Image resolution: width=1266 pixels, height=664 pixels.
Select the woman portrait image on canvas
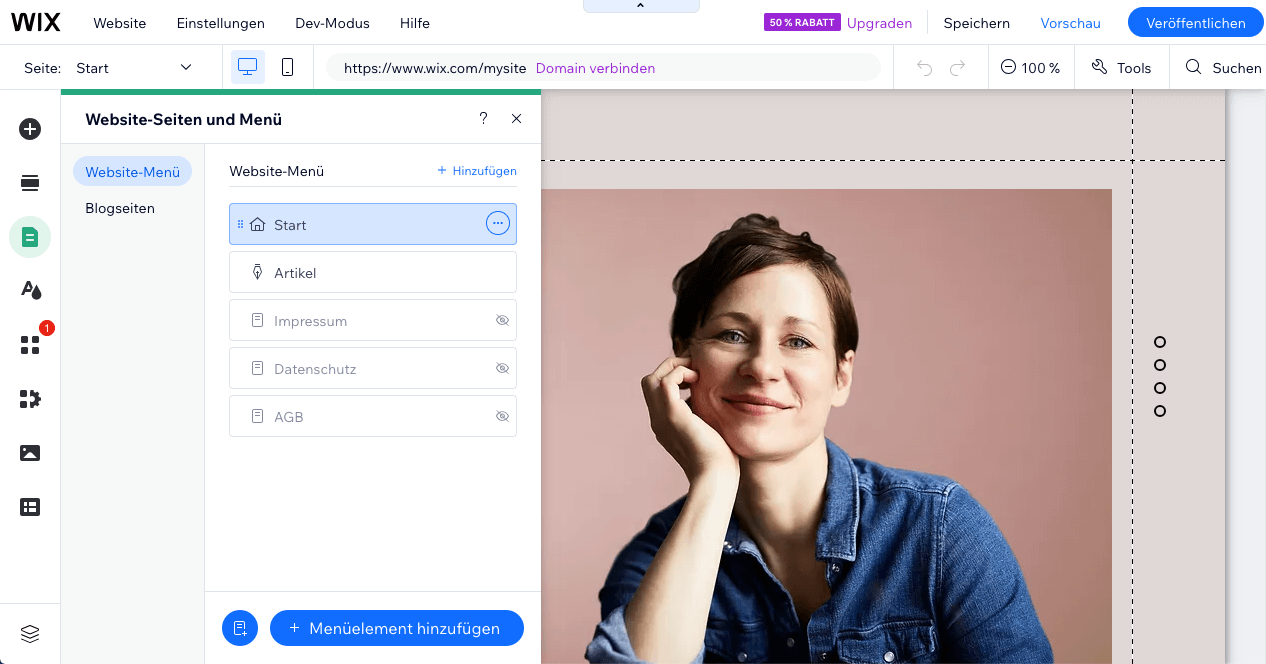tap(826, 426)
